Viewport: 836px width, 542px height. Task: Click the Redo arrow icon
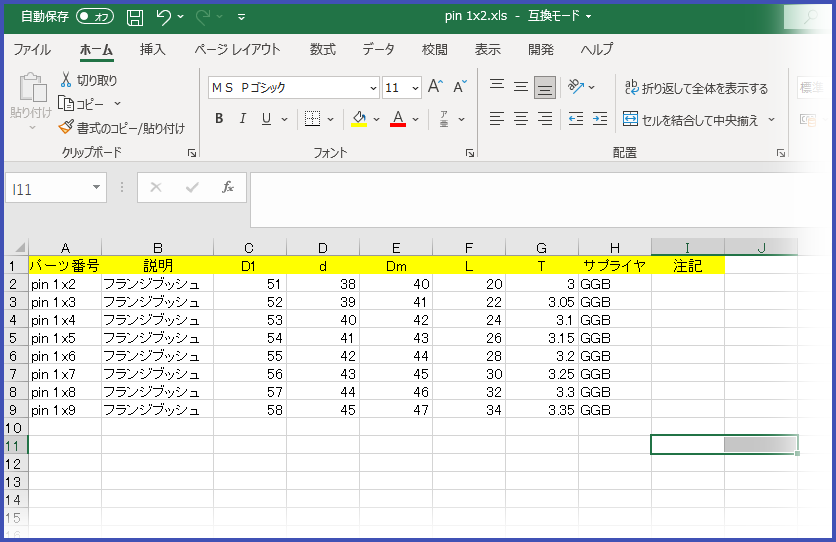(x=203, y=17)
